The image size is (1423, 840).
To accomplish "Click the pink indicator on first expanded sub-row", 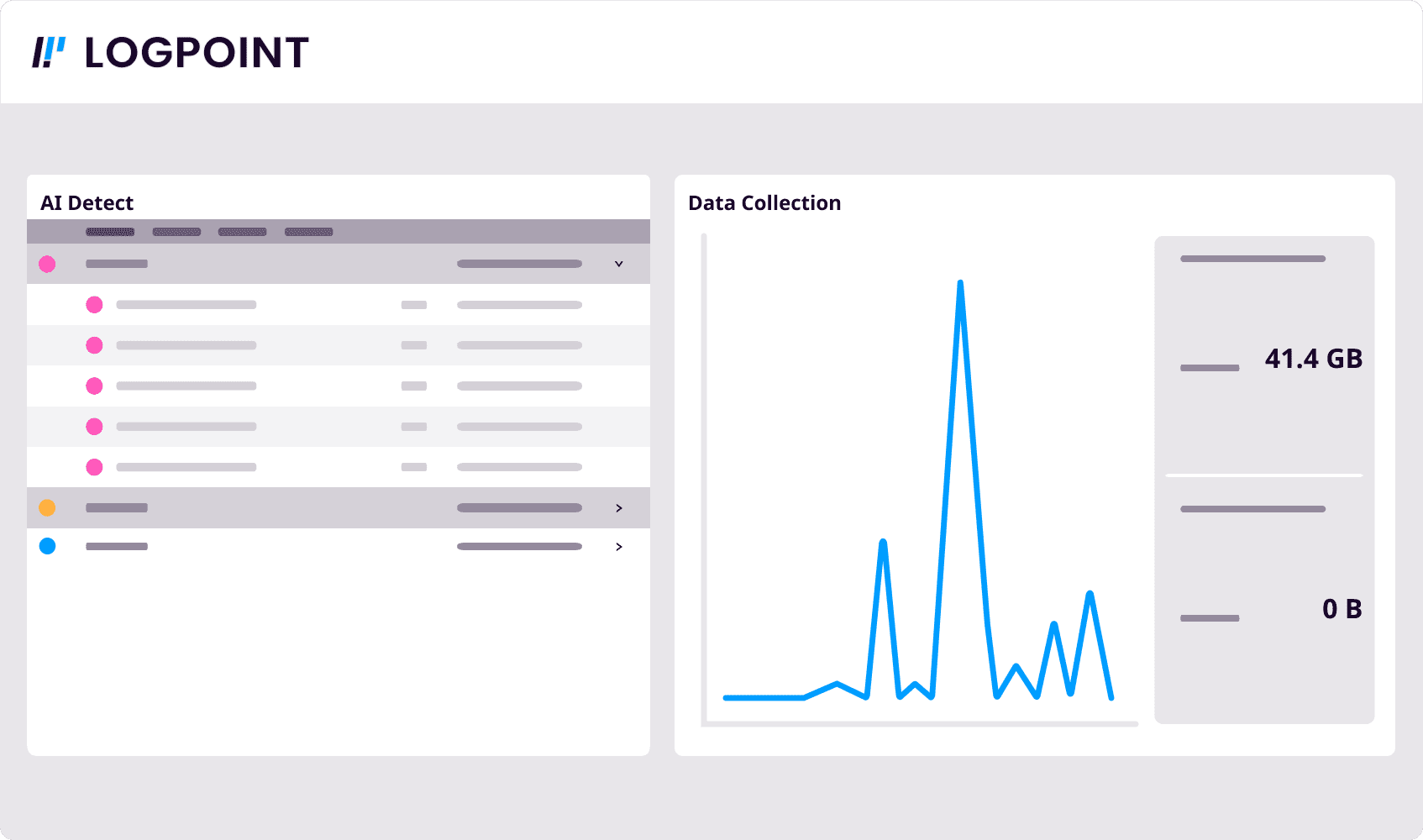I will coord(94,305).
